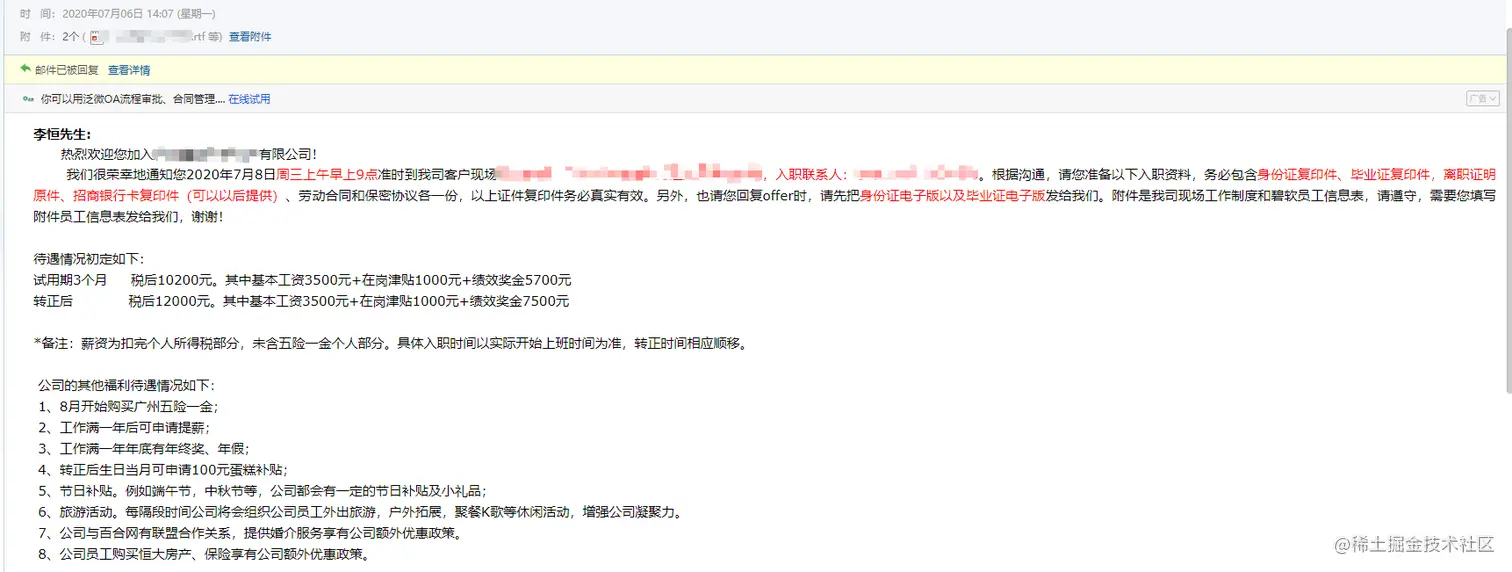Follow the 在线试用 link
The width and height of the screenshot is (1512, 572).
pyautogui.click(x=249, y=99)
